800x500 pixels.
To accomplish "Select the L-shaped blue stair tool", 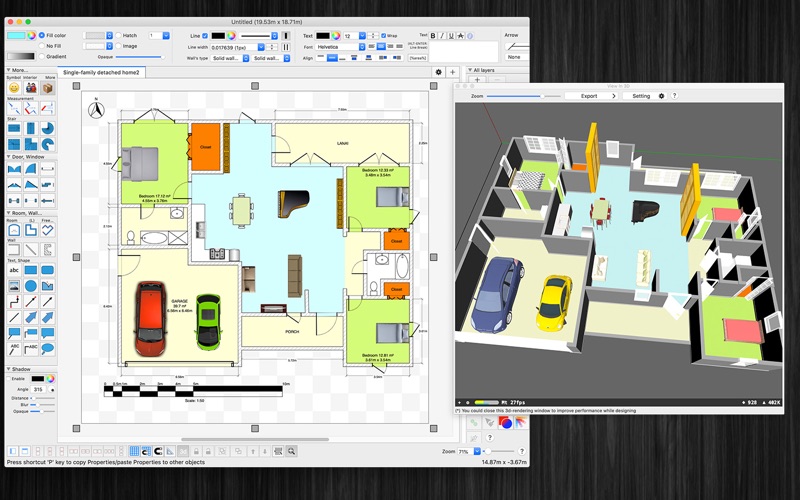I will pyautogui.click(x=31, y=144).
